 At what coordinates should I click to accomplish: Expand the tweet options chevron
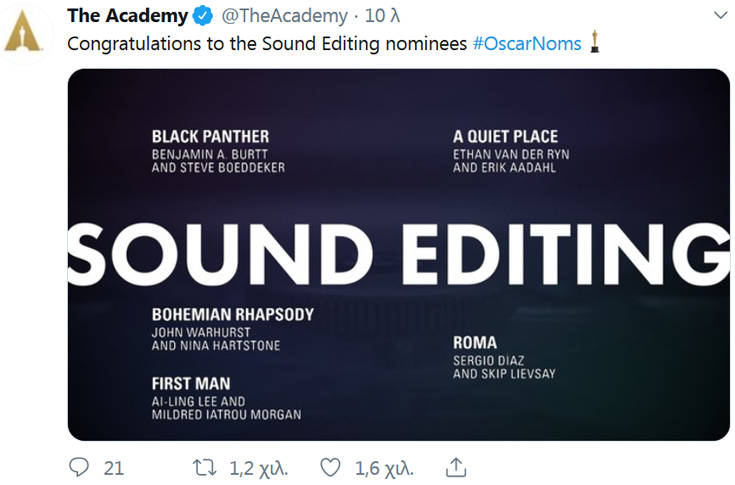(720, 15)
